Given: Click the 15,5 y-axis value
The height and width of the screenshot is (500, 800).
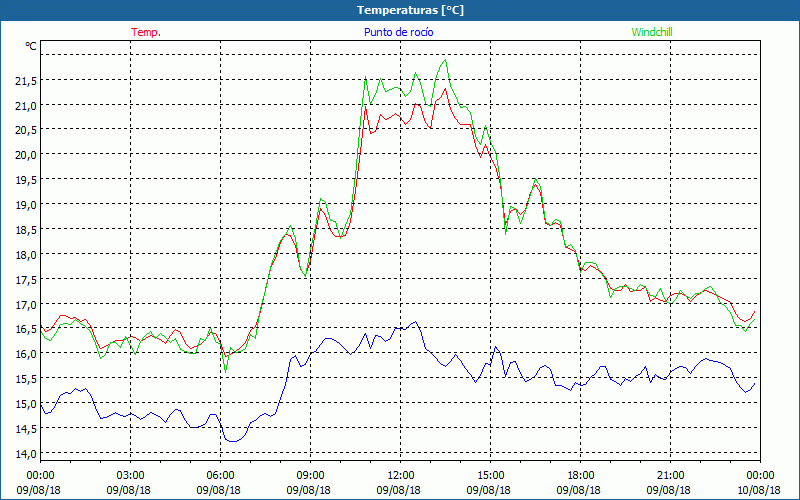Looking at the screenshot, I should [26, 379].
